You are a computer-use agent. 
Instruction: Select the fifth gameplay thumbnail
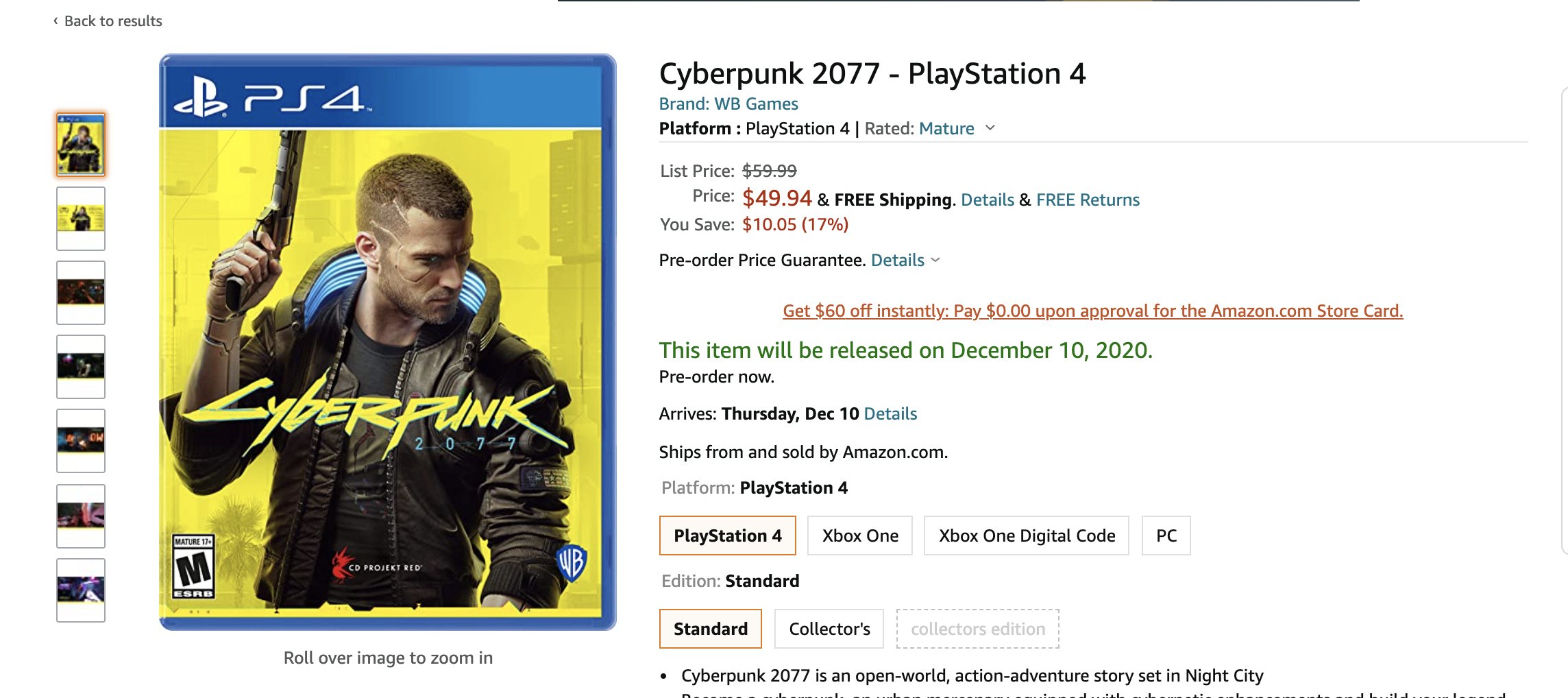[81, 441]
